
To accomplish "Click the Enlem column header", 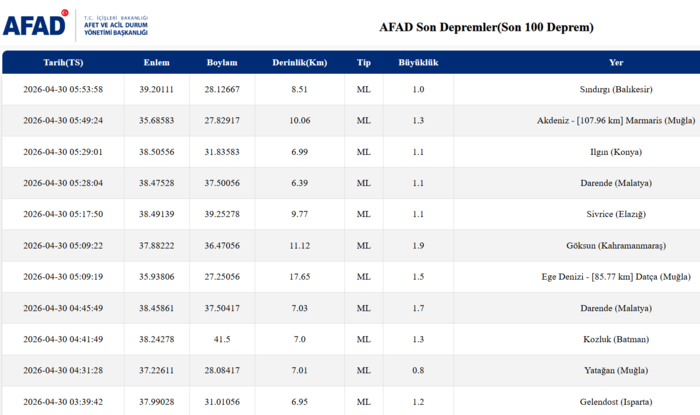I will coord(156,62).
